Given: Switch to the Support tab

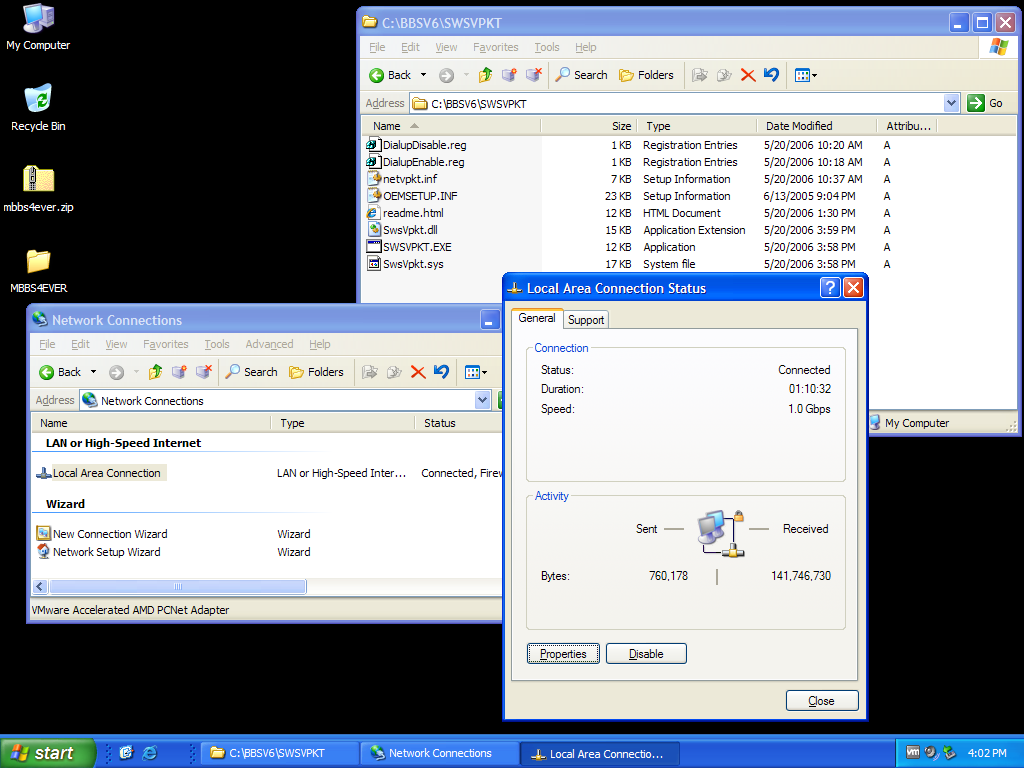Looking at the screenshot, I should pyautogui.click(x=585, y=320).
